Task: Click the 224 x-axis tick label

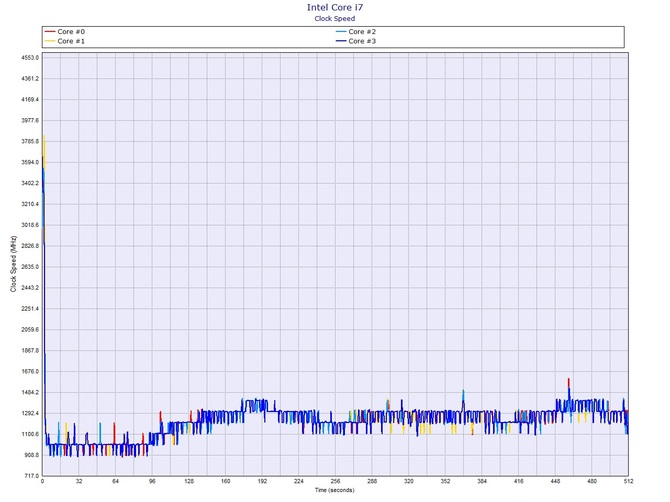Action: pos(299,481)
